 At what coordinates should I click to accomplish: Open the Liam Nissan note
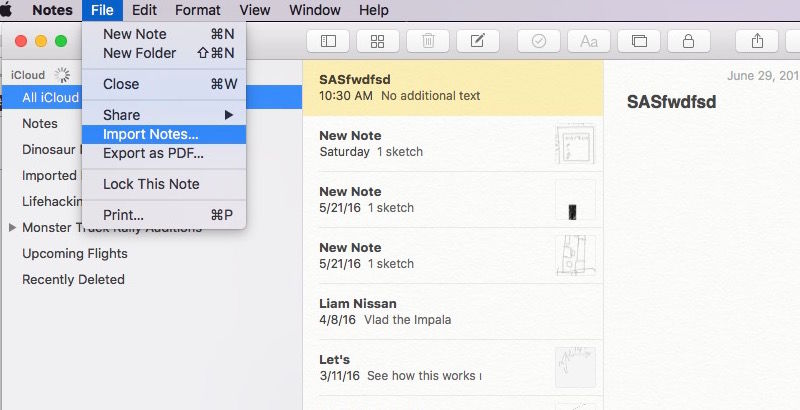tap(453, 312)
